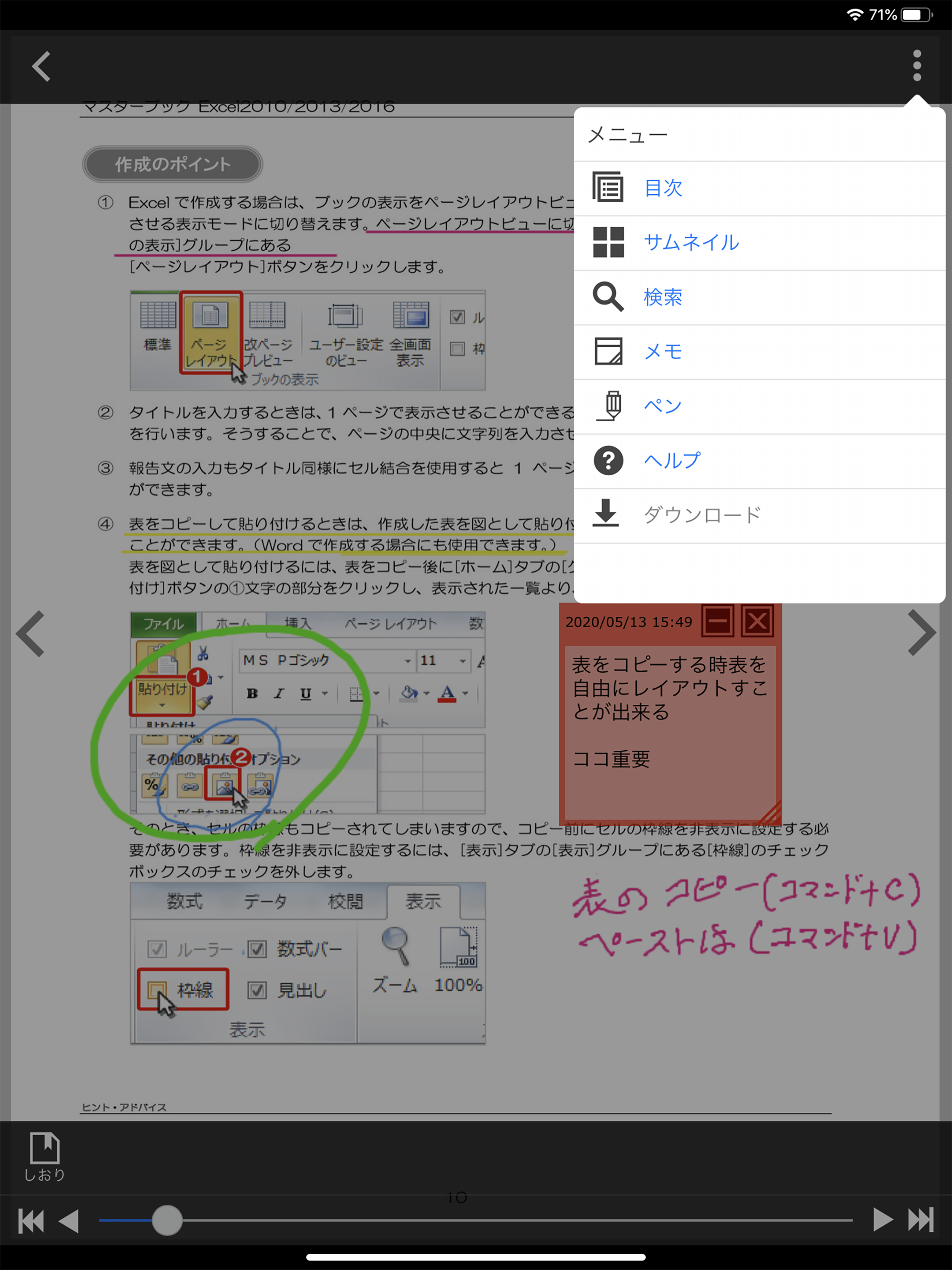Choose メモ memo menu item
This screenshot has height=1270, width=952.
760,352
